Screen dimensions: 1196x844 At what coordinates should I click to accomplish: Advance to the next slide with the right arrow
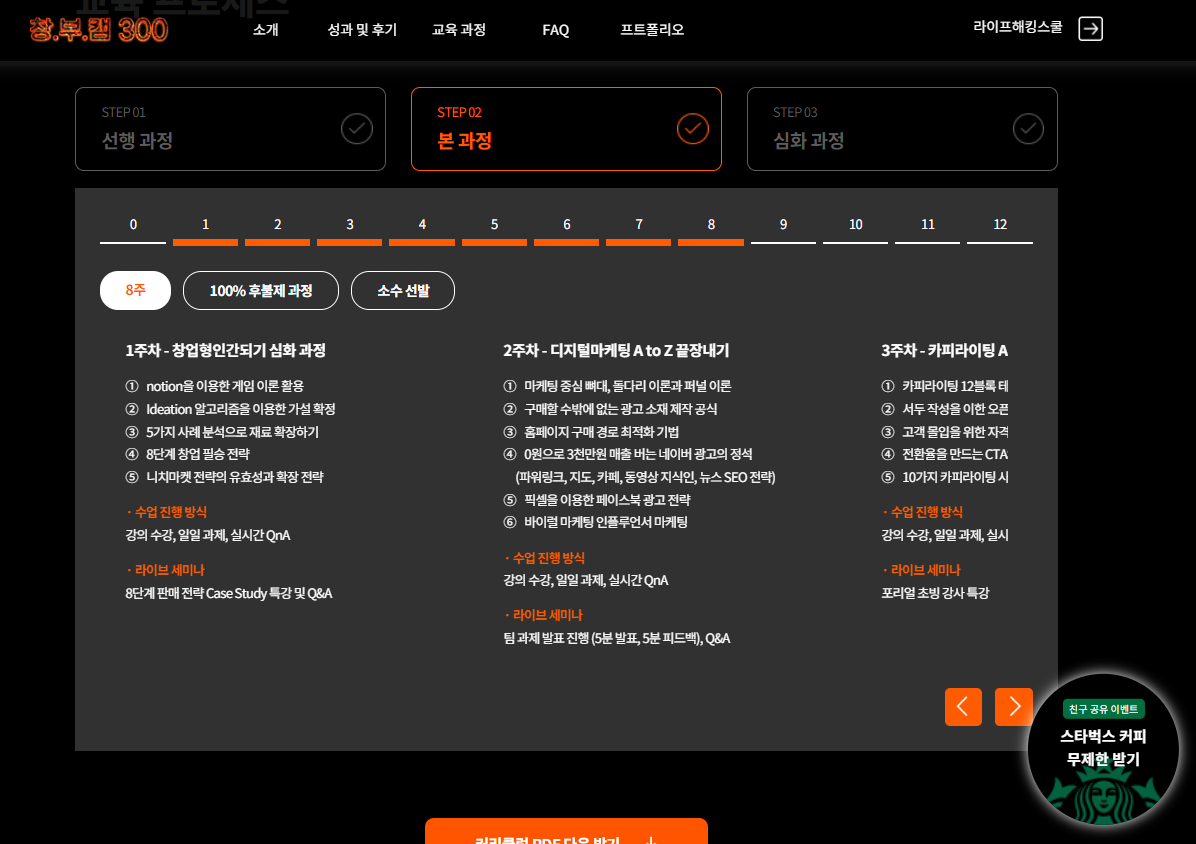(1014, 707)
